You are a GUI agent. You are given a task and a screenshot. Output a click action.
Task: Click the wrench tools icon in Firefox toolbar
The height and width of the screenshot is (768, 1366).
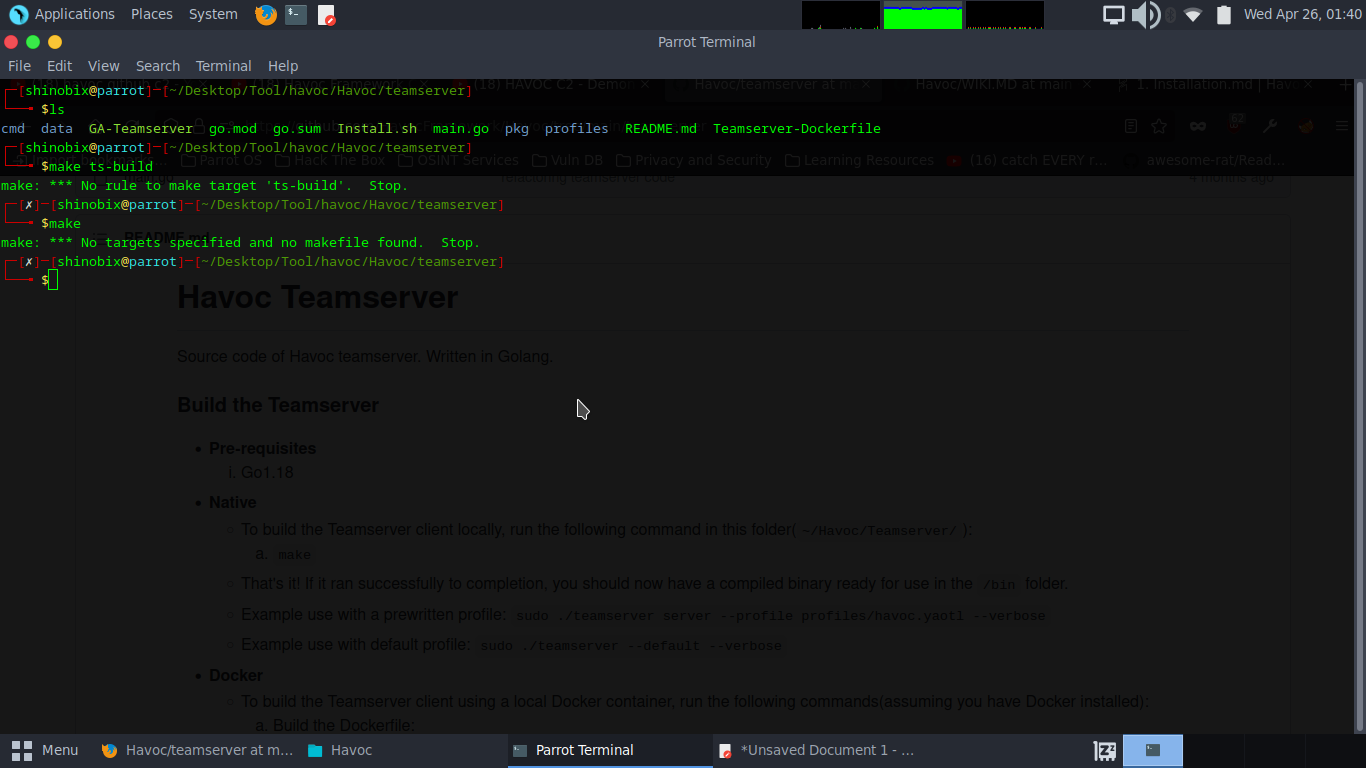click(x=1271, y=126)
